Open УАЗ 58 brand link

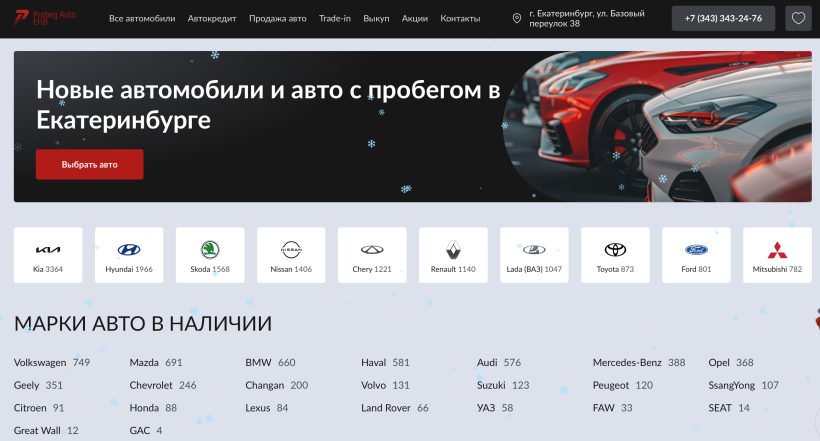pos(495,408)
